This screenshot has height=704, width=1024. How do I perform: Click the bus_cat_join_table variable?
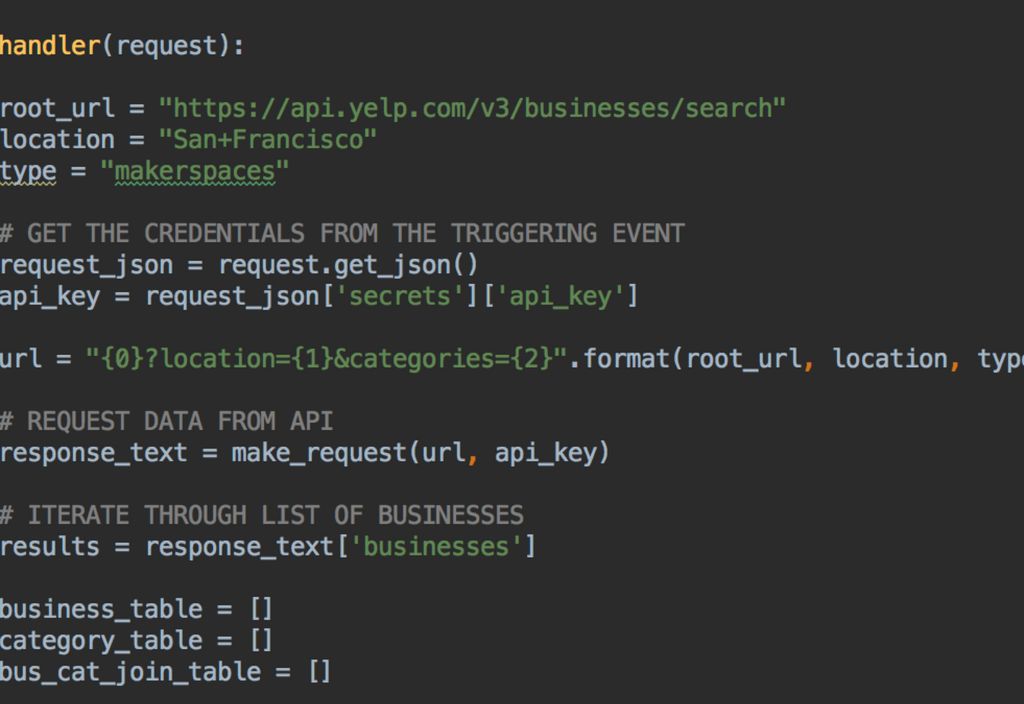pyautogui.click(x=130, y=672)
